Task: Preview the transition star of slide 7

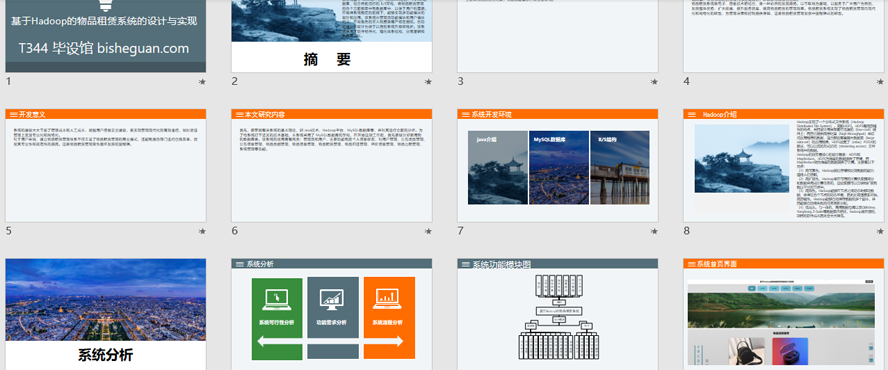Action: click(x=654, y=232)
